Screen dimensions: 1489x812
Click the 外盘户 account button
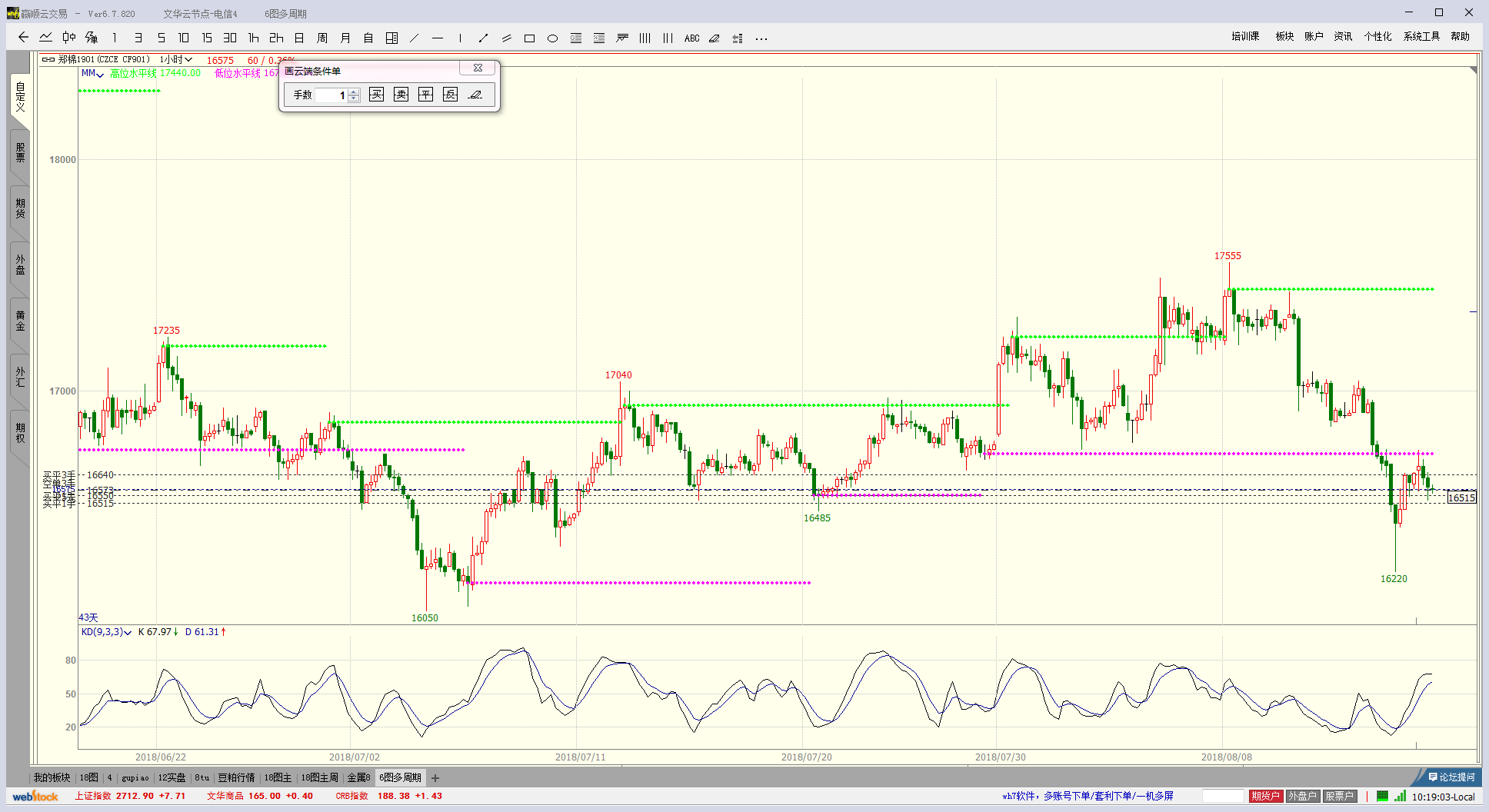[x=1302, y=796]
